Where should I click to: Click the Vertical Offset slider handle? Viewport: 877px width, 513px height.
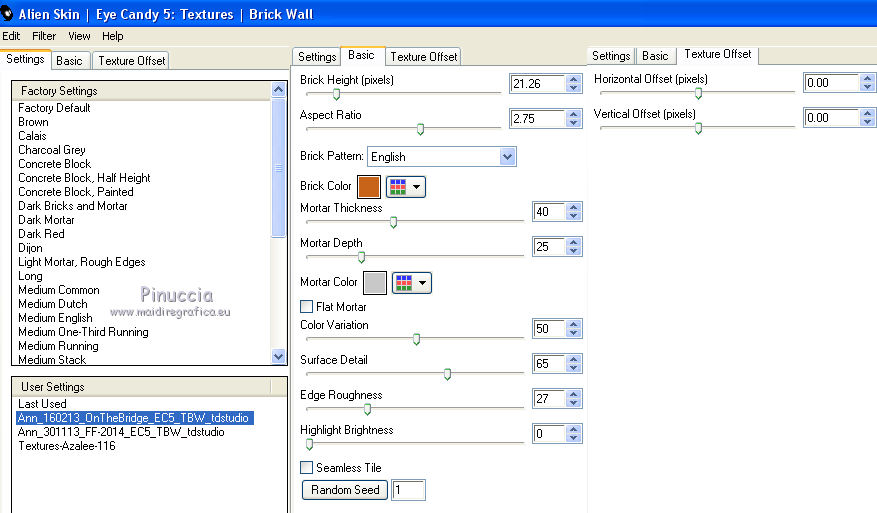pyautogui.click(x=698, y=128)
